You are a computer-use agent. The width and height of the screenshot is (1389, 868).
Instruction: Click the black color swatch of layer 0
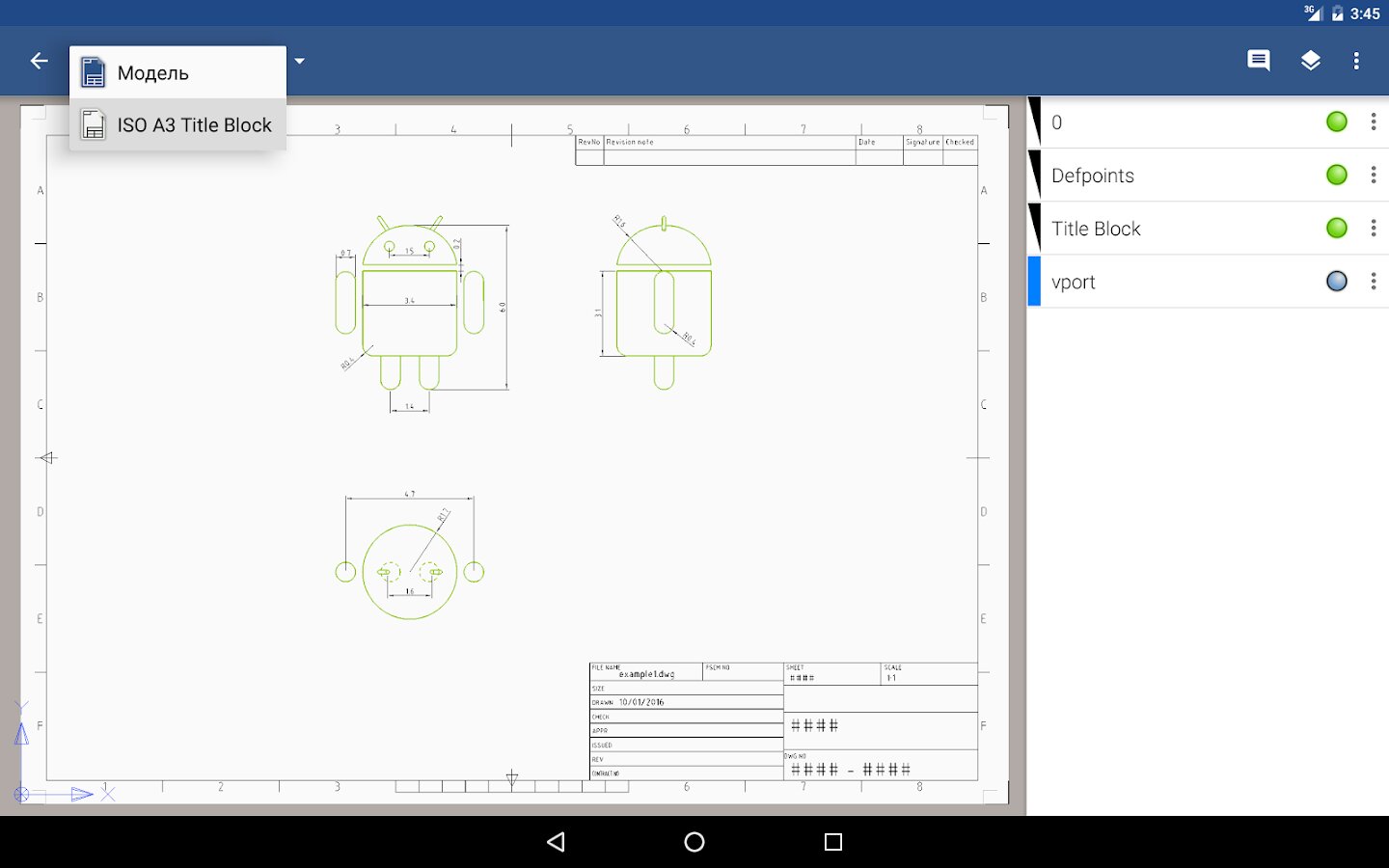click(1034, 122)
